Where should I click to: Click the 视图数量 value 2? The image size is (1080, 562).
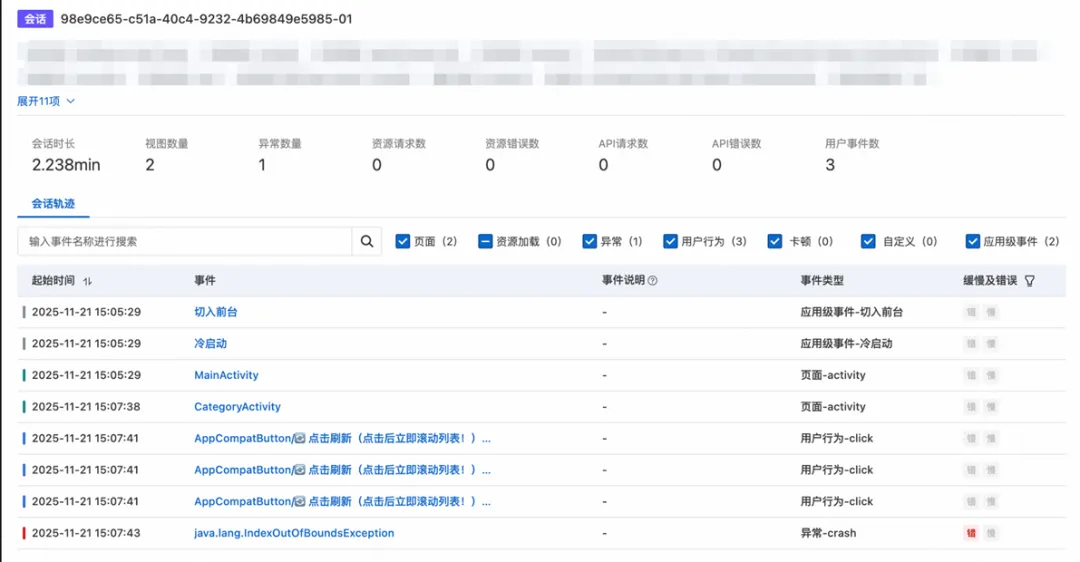click(x=149, y=165)
